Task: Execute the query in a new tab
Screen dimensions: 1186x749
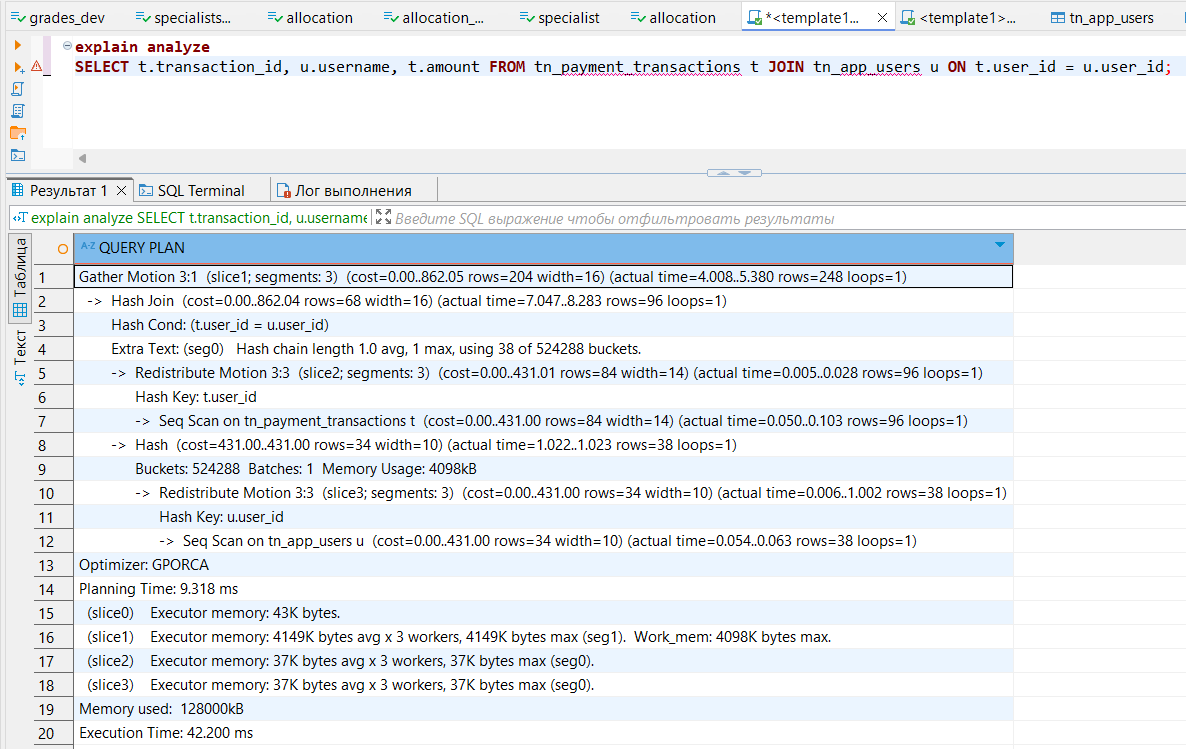Action: point(18,67)
